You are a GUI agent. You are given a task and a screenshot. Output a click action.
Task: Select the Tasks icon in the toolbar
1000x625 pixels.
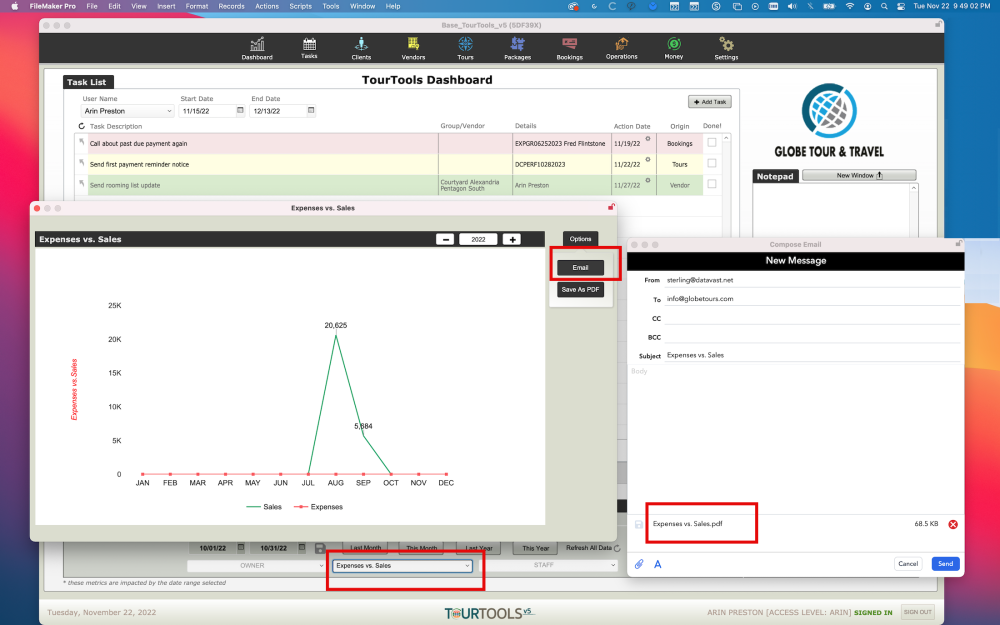tap(309, 47)
